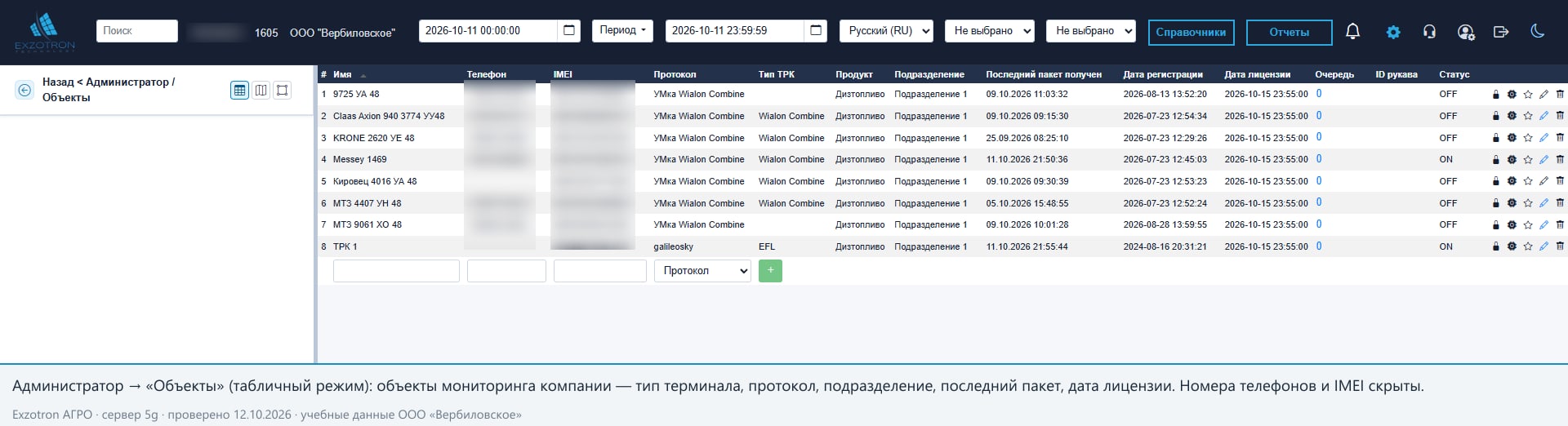Click the galileosky protocol cell
The width and height of the screenshot is (1568, 426).
pyautogui.click(x=674, y=246)
